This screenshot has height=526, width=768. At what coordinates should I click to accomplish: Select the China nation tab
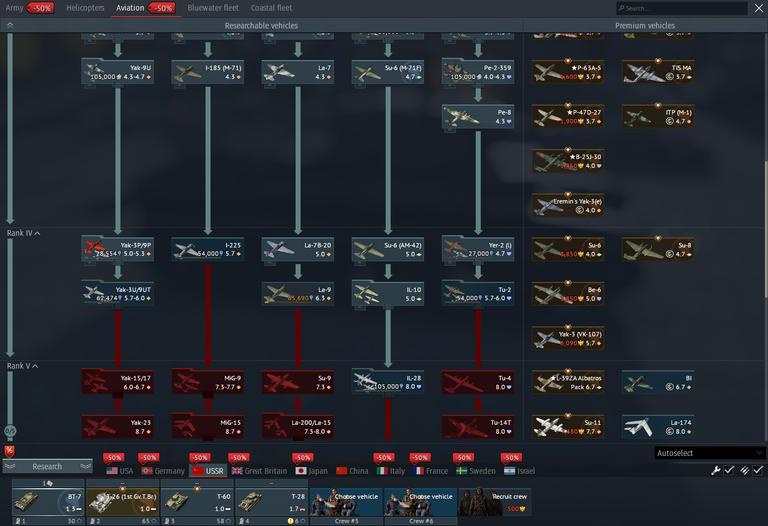pyautogui.click(x=352, y=471)
